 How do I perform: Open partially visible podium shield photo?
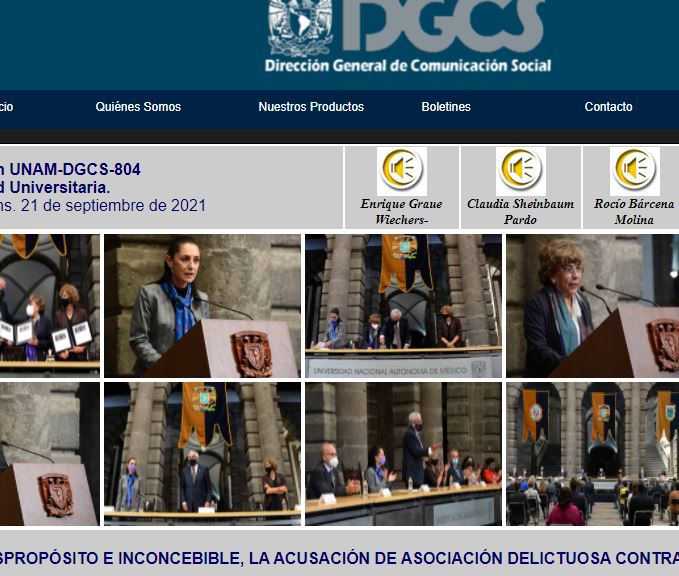click(50, 454)
